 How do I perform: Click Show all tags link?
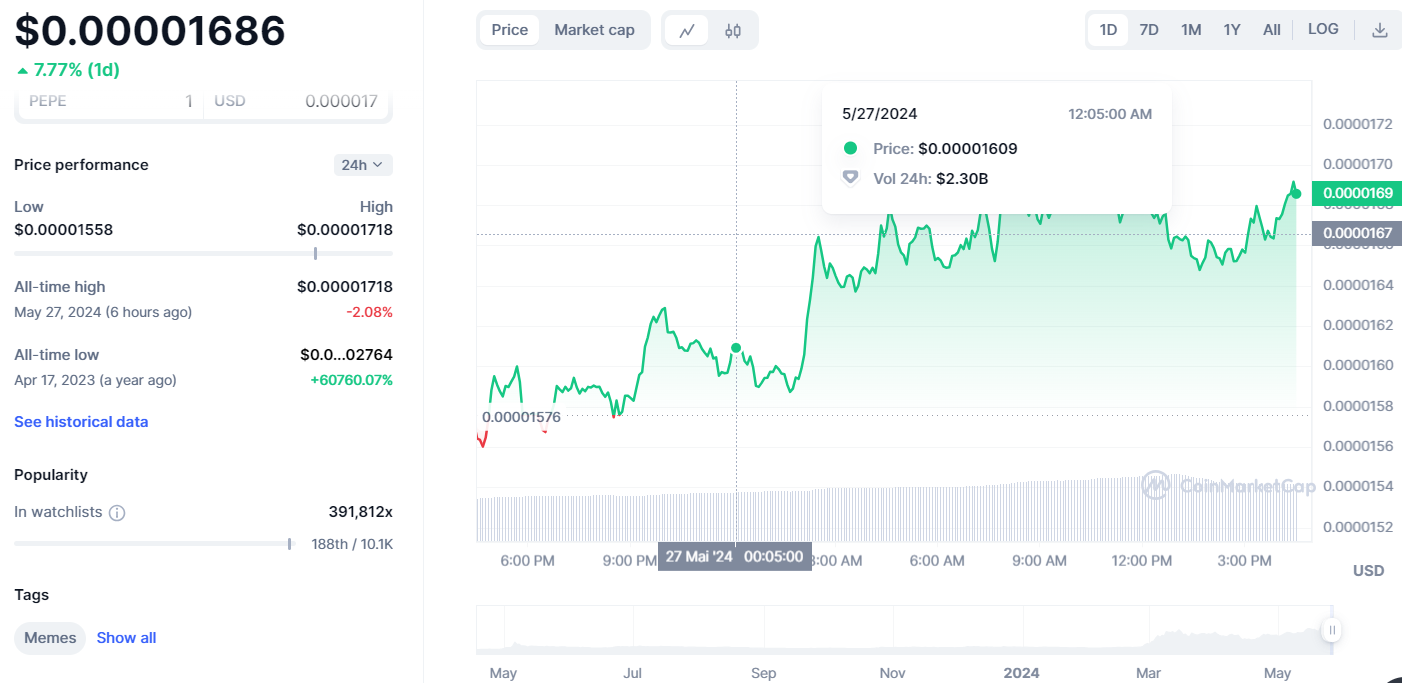[x=126, y=638]
